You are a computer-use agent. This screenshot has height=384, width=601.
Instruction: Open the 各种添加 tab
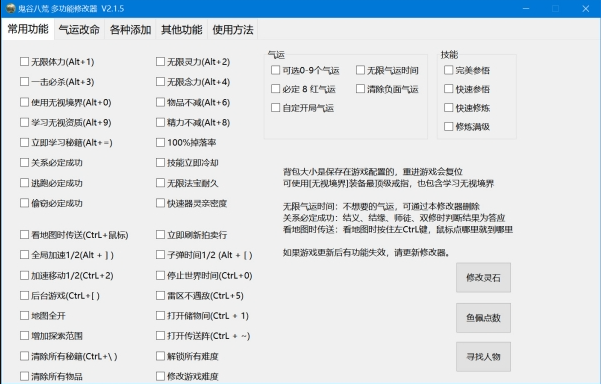click(x=130, y=30)
